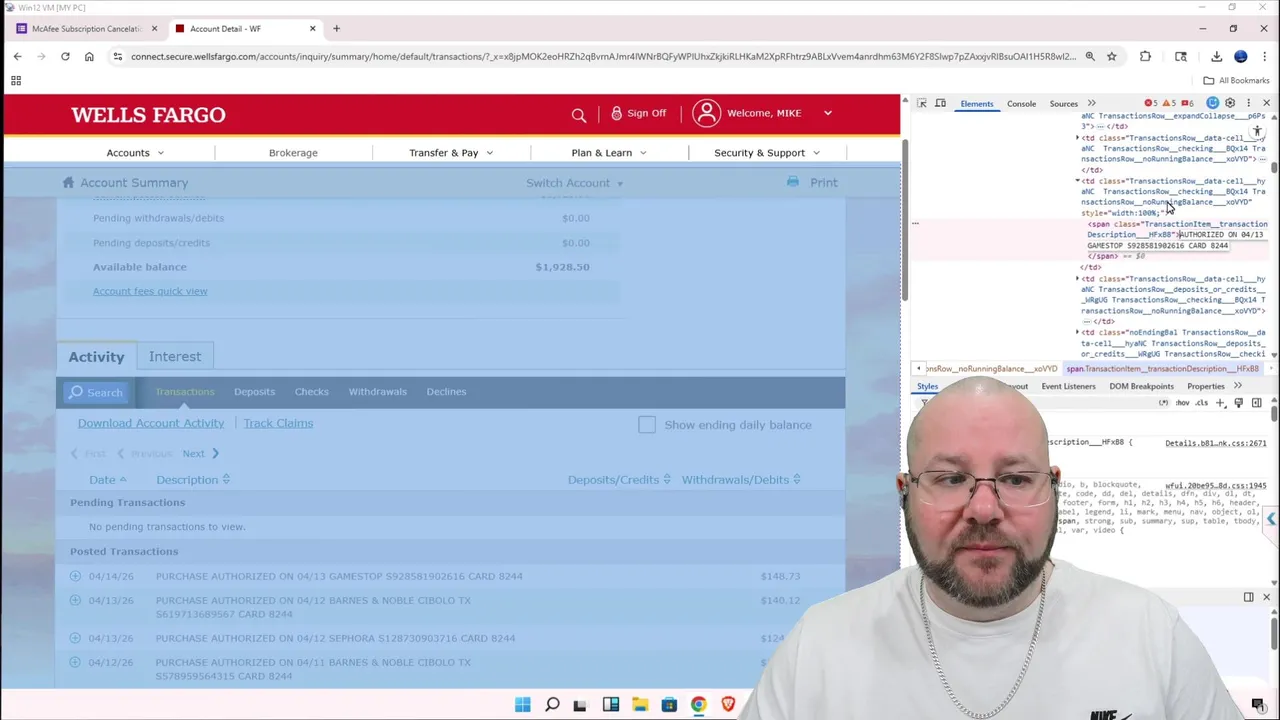Switch to the DevTools Sources tab
1280x720 pixels.
pyautogui.click(x=1063, y=104)
